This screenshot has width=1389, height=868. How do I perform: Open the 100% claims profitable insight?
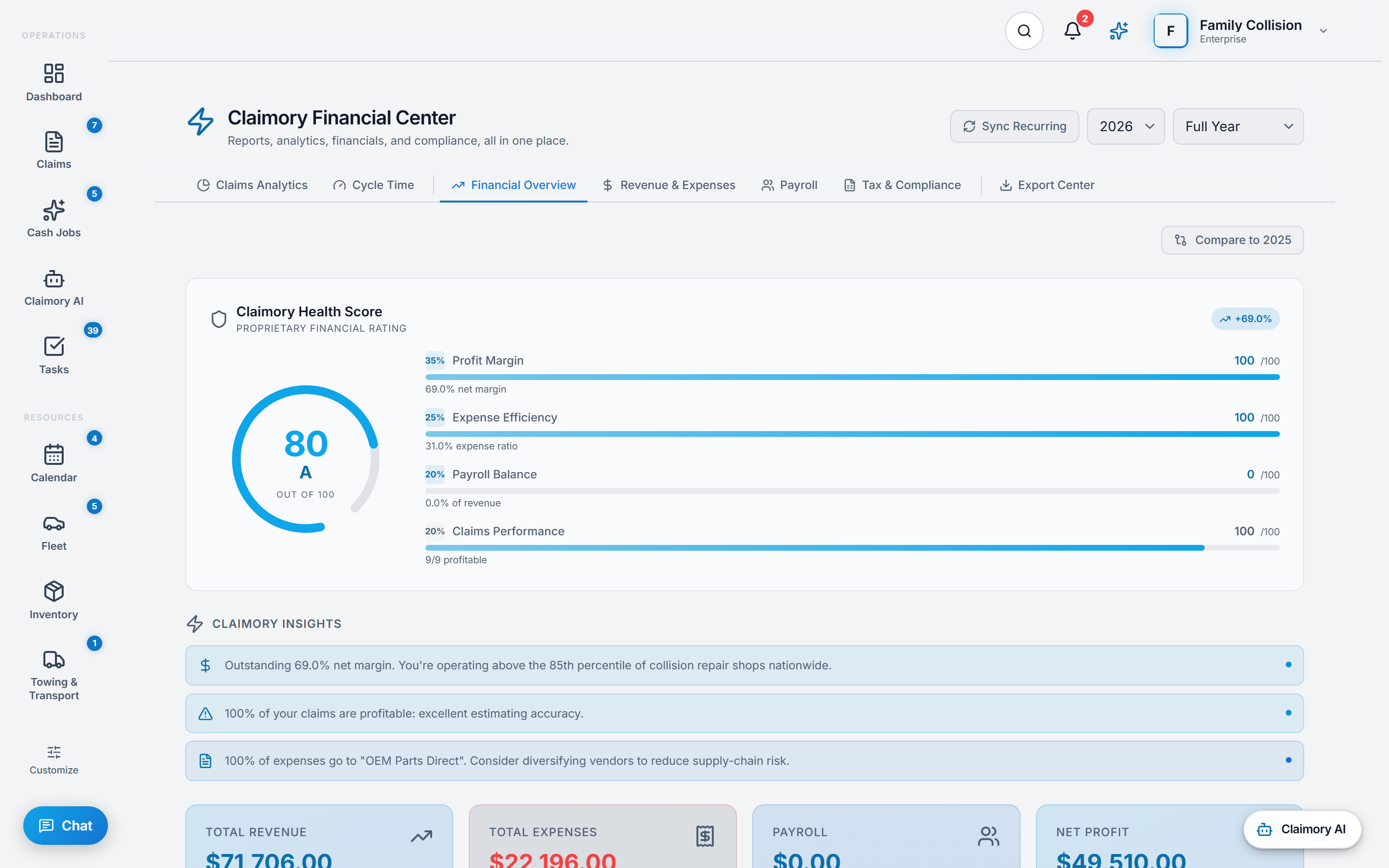tap(744, 714)
